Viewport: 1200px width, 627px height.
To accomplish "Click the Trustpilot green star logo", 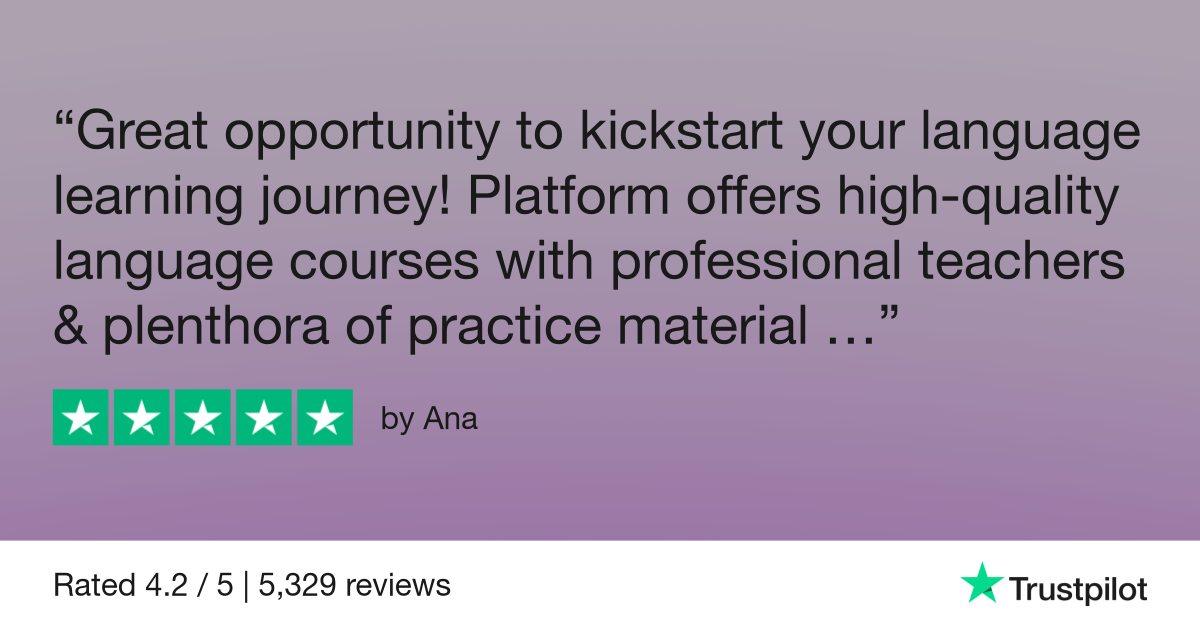I will 982,583.
